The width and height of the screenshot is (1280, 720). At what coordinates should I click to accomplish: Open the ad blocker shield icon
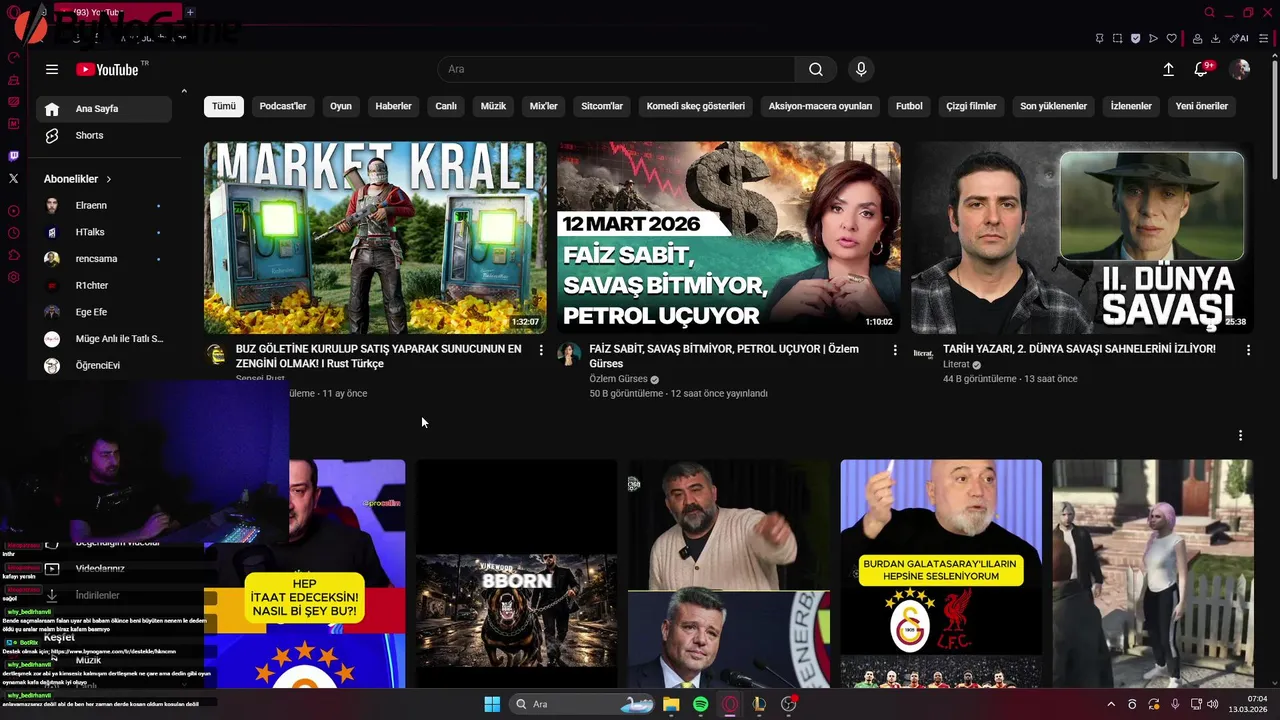point(1135,38)
